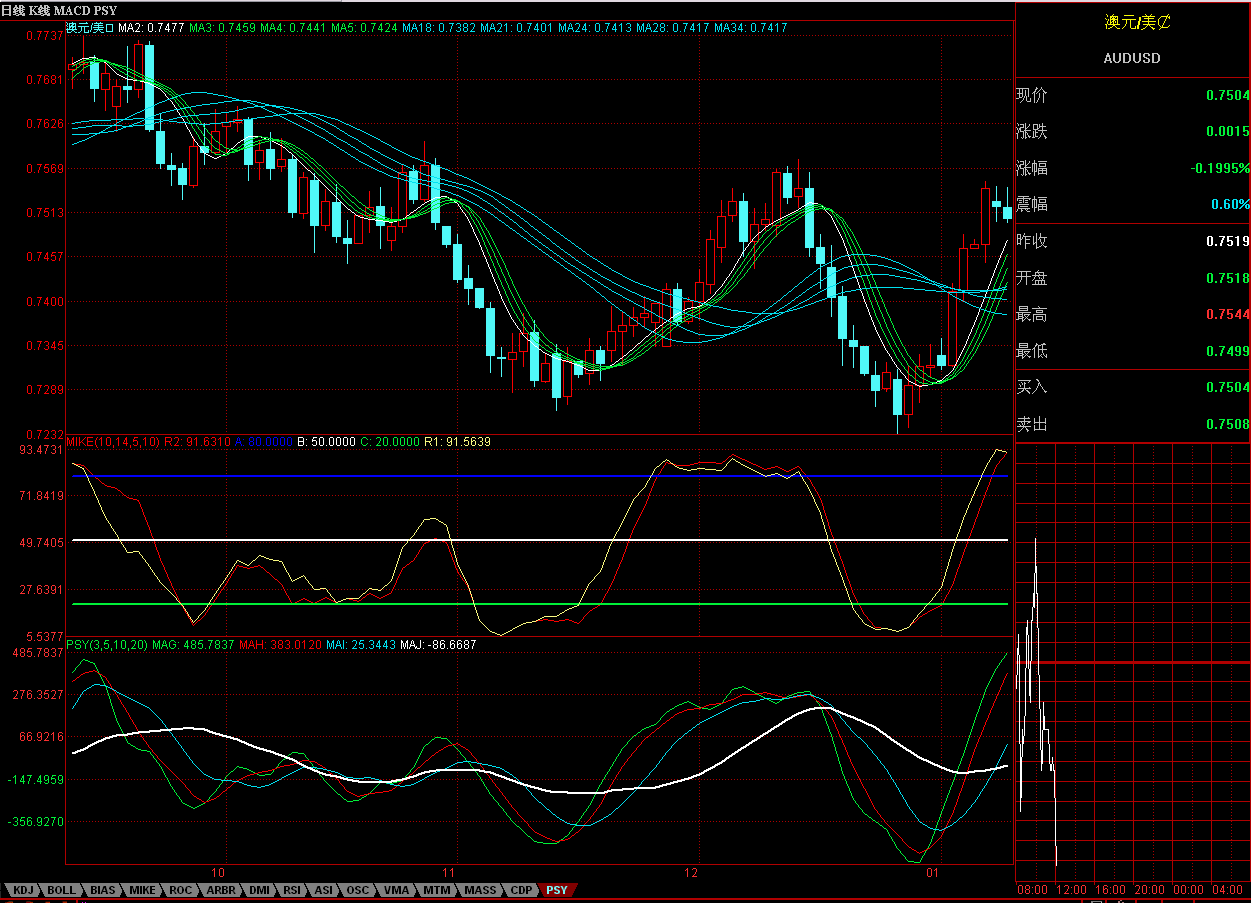This screenshot has width=1251, height=903.
Task: Open the ARBR indicator tab
Action: point(221,890)
